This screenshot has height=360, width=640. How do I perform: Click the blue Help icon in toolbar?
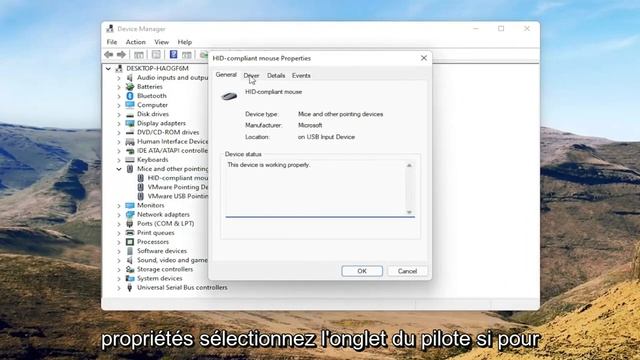[173, 54]
